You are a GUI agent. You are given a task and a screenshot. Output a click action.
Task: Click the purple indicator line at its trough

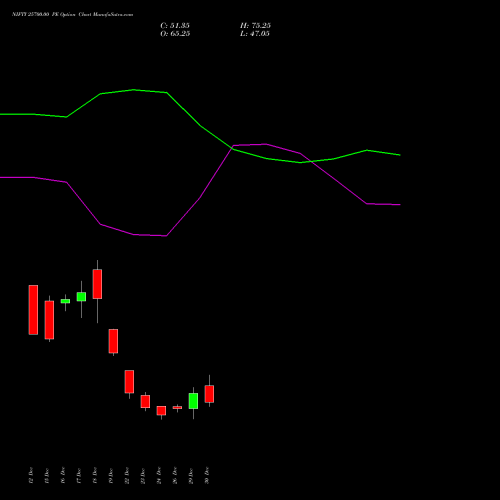(166, 236)
